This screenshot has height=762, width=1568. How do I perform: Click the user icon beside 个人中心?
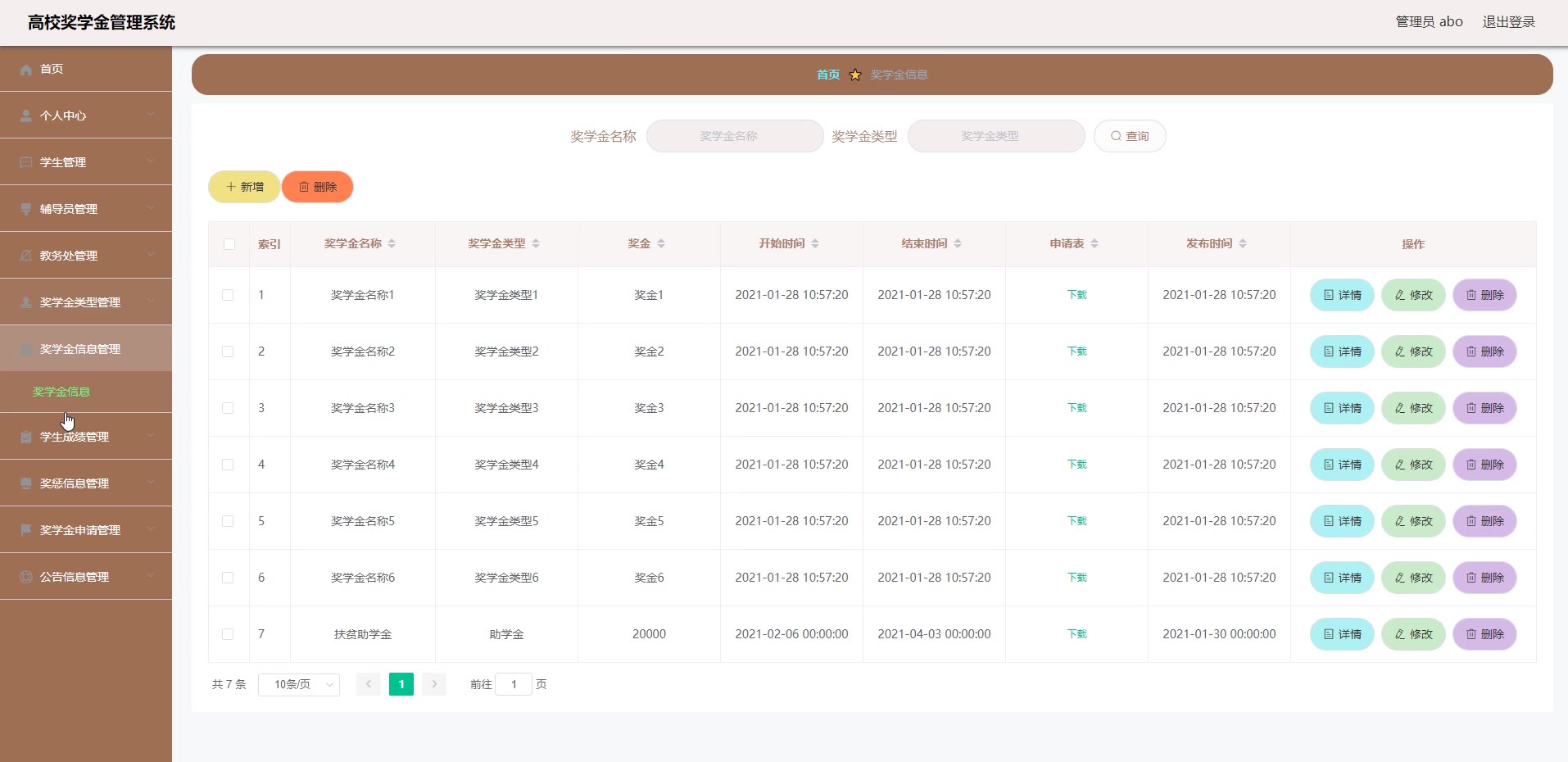tap(26, 116)
